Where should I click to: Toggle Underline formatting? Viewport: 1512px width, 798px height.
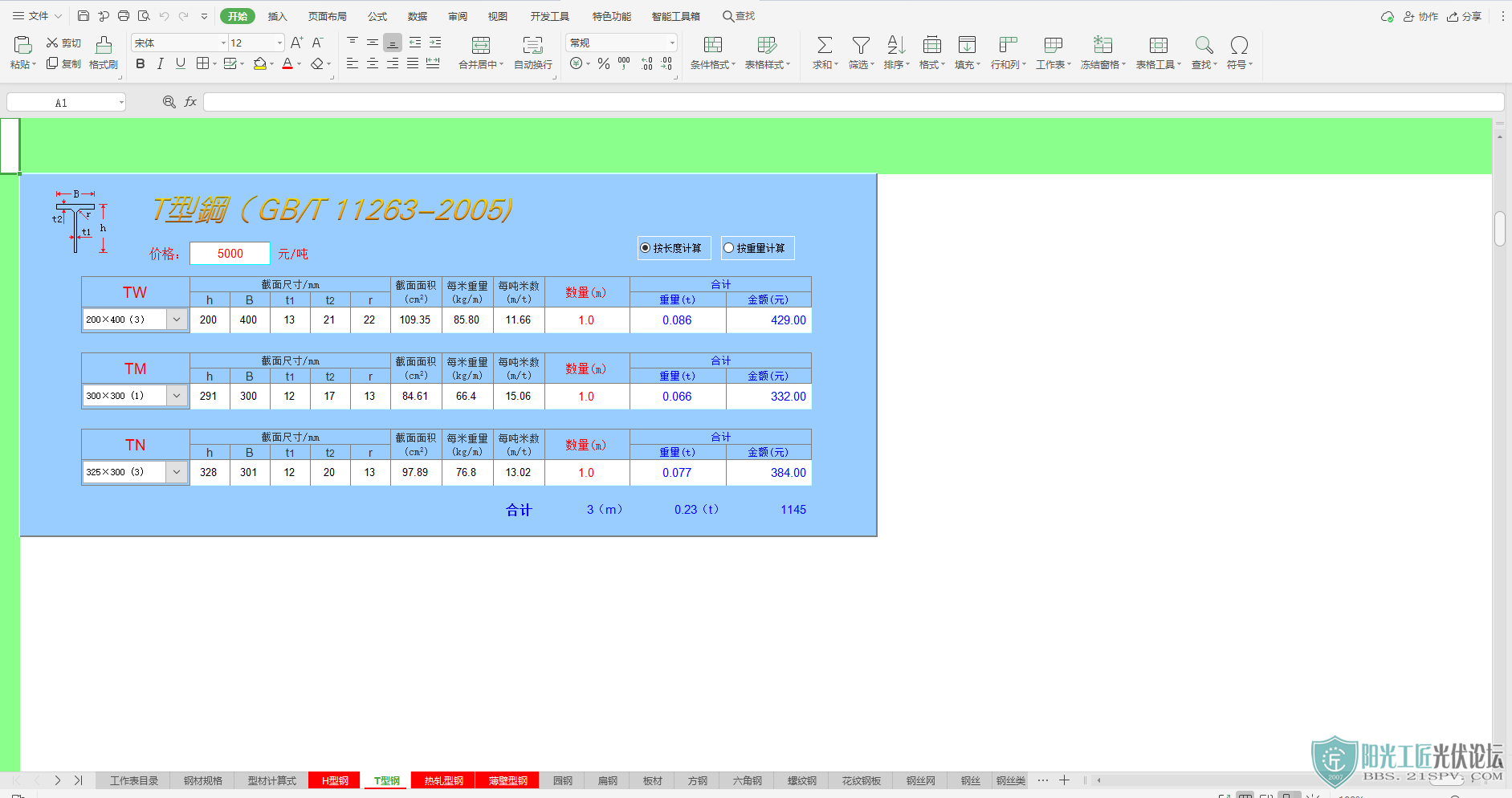click(181, 63)
